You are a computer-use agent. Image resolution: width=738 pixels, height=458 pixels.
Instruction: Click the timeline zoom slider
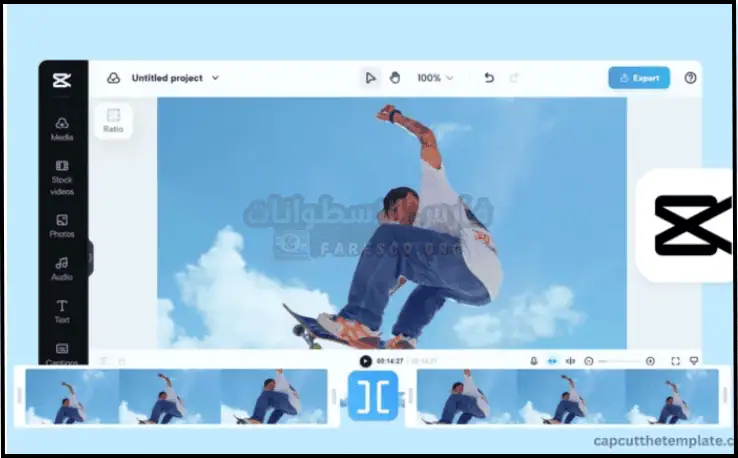[x=620, y=361]
